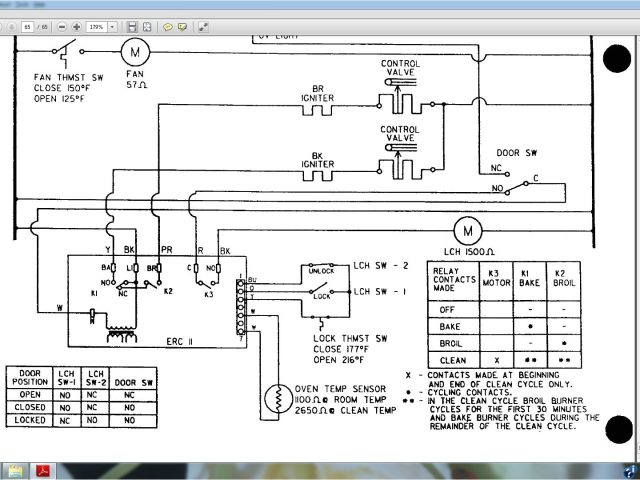The height and width of the screenshot is (480, 640).
Task: Click the zoom out minus button
Action: 63,25
